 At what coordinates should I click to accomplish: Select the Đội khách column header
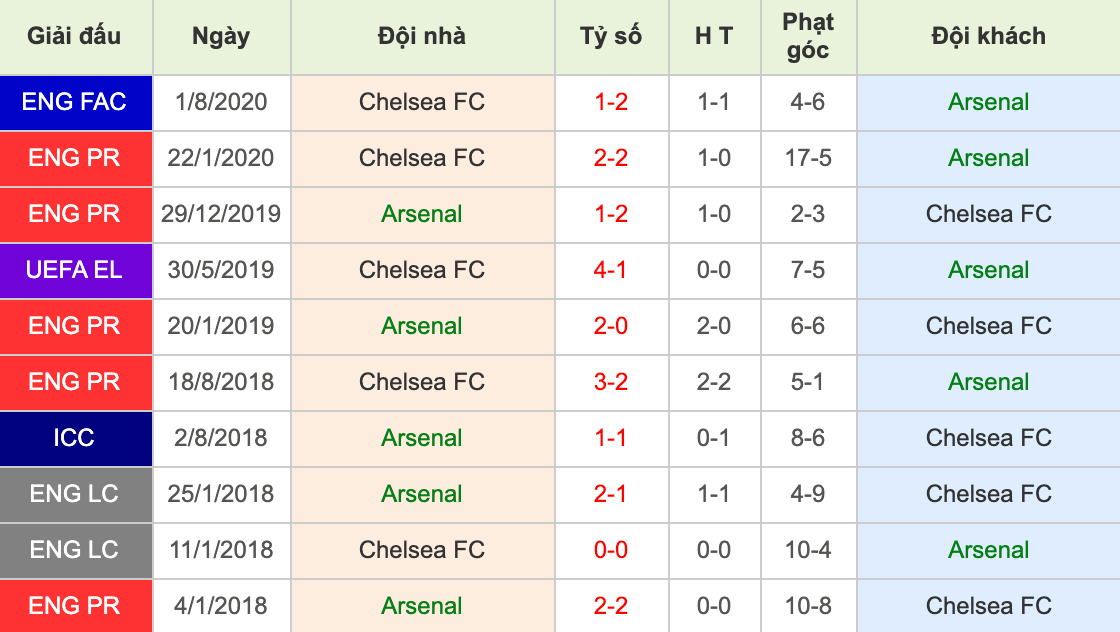point(988,36)
